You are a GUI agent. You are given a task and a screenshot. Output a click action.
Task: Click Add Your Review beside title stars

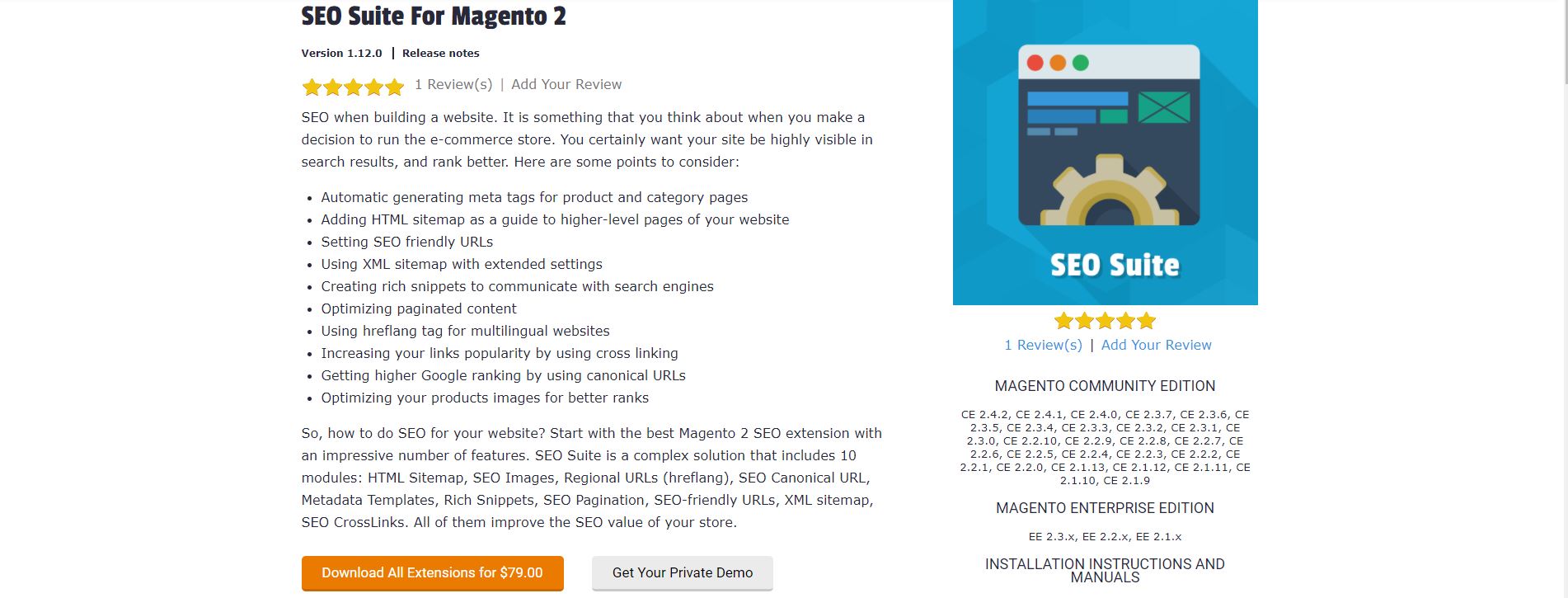coord(566,84)
